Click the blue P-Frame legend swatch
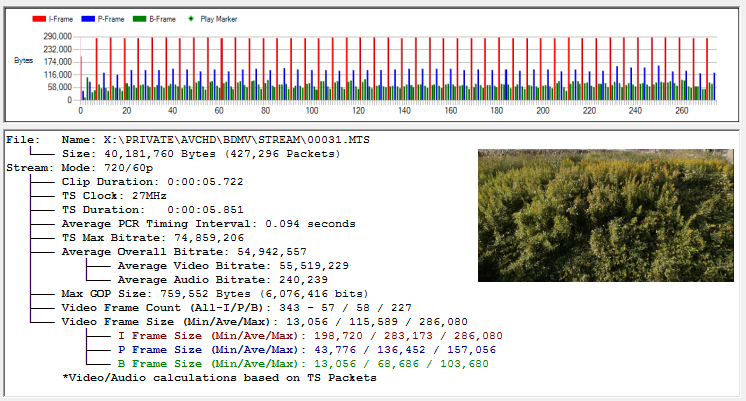Screen dimensions: 746x401 90,19
